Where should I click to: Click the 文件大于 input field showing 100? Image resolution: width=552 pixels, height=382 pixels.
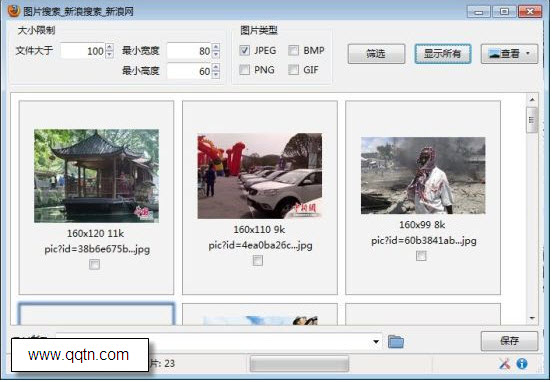83,51
